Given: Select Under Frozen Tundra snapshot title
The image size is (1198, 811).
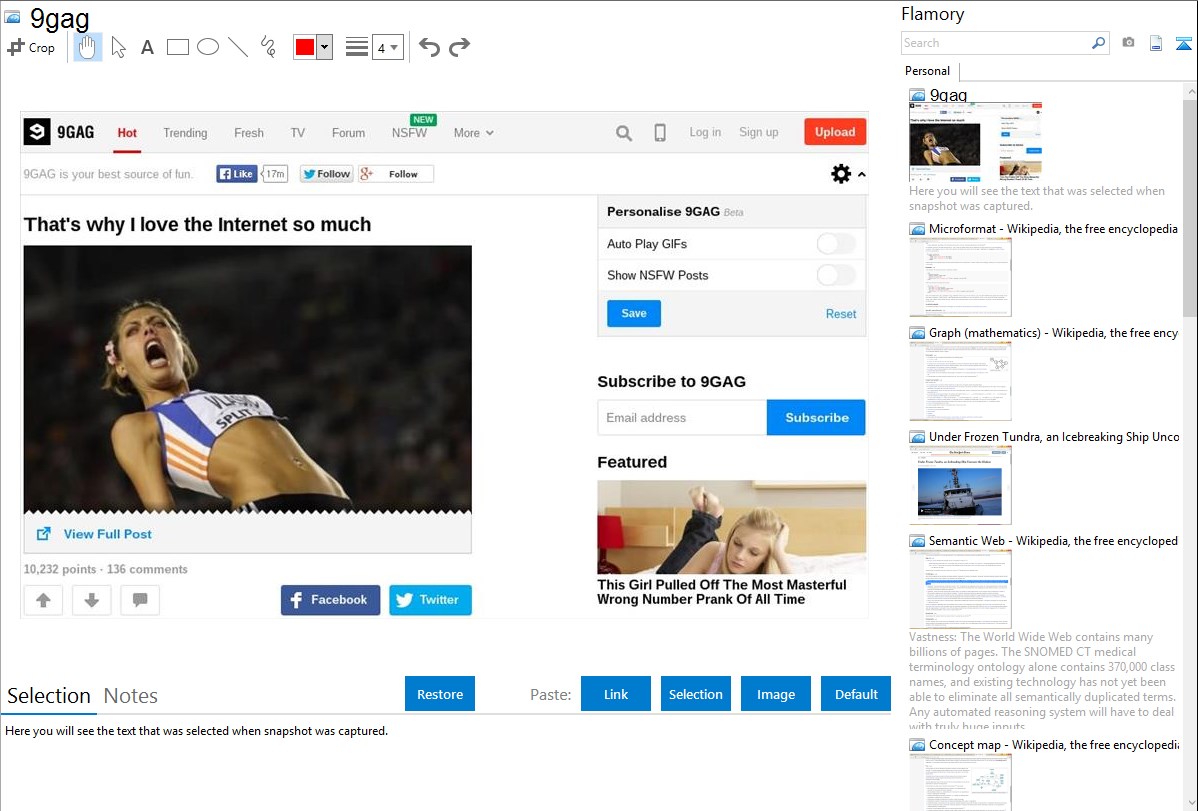Looking at the screenshot, I should pos(1054,436).
